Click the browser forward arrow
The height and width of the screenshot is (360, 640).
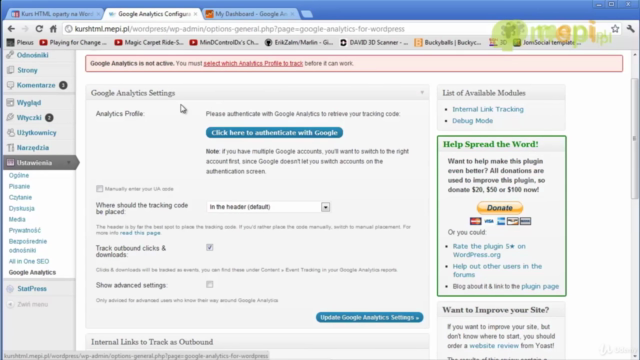[25, 29]
